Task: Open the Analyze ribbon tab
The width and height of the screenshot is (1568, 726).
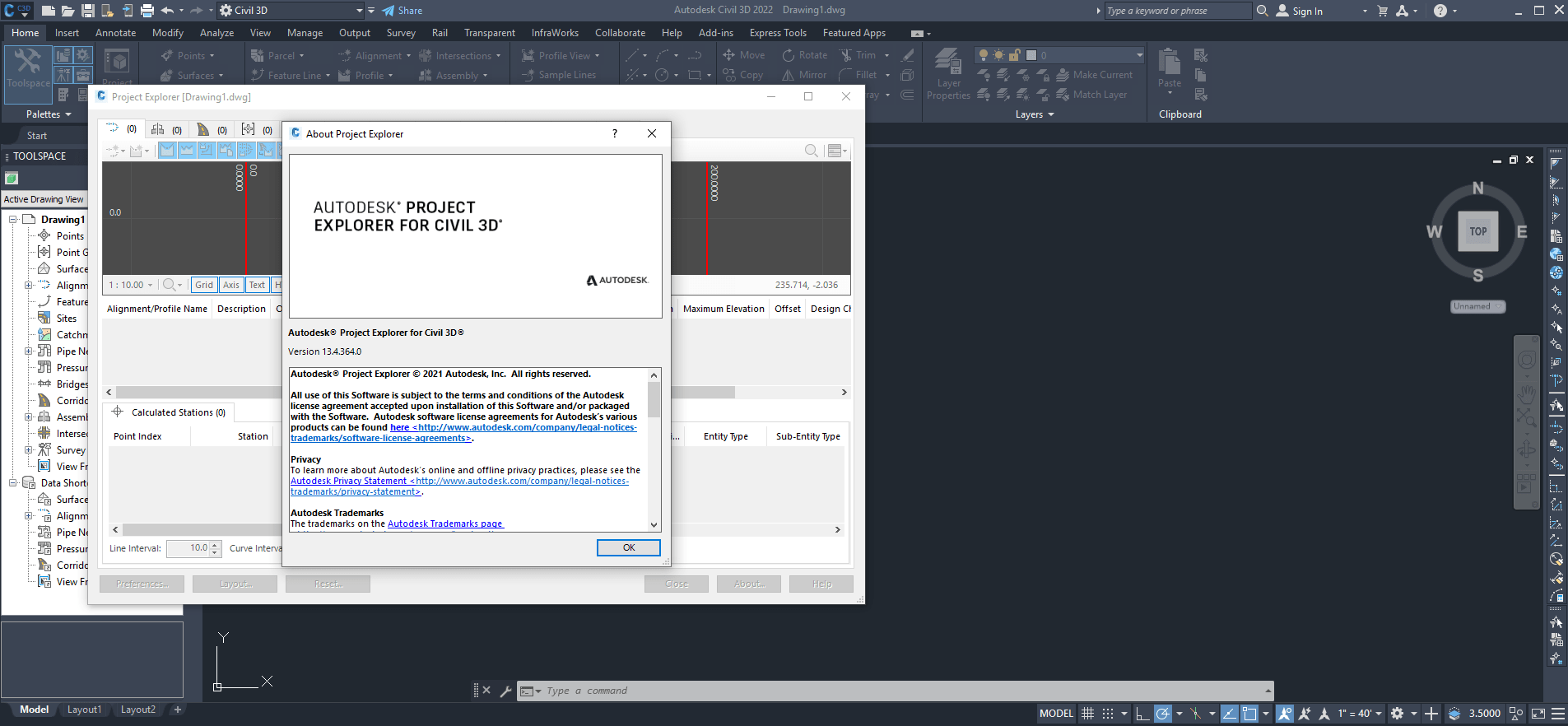Action: coord(216,33)
